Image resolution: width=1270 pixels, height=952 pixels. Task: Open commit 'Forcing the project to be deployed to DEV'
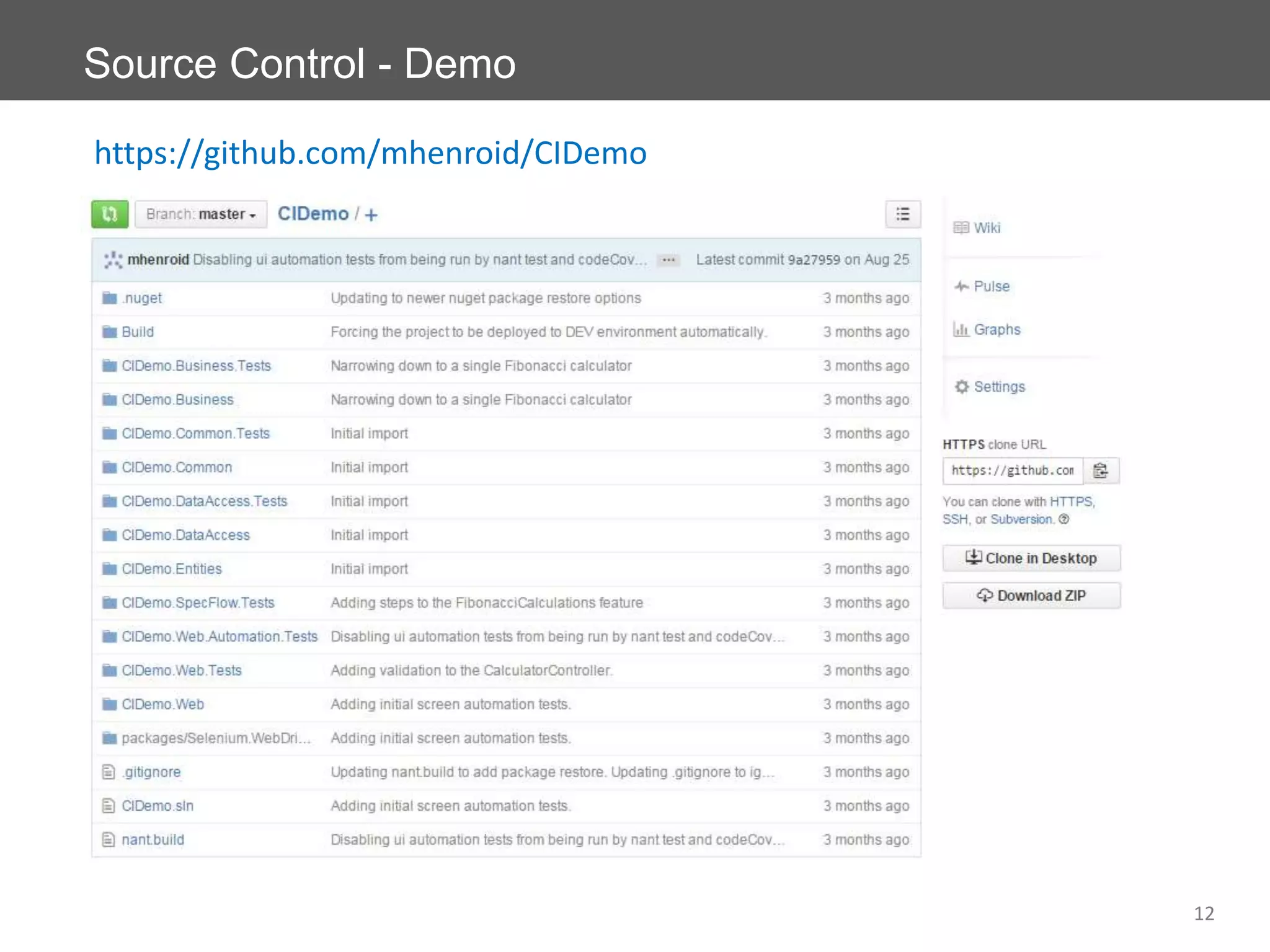coord(549,332)
